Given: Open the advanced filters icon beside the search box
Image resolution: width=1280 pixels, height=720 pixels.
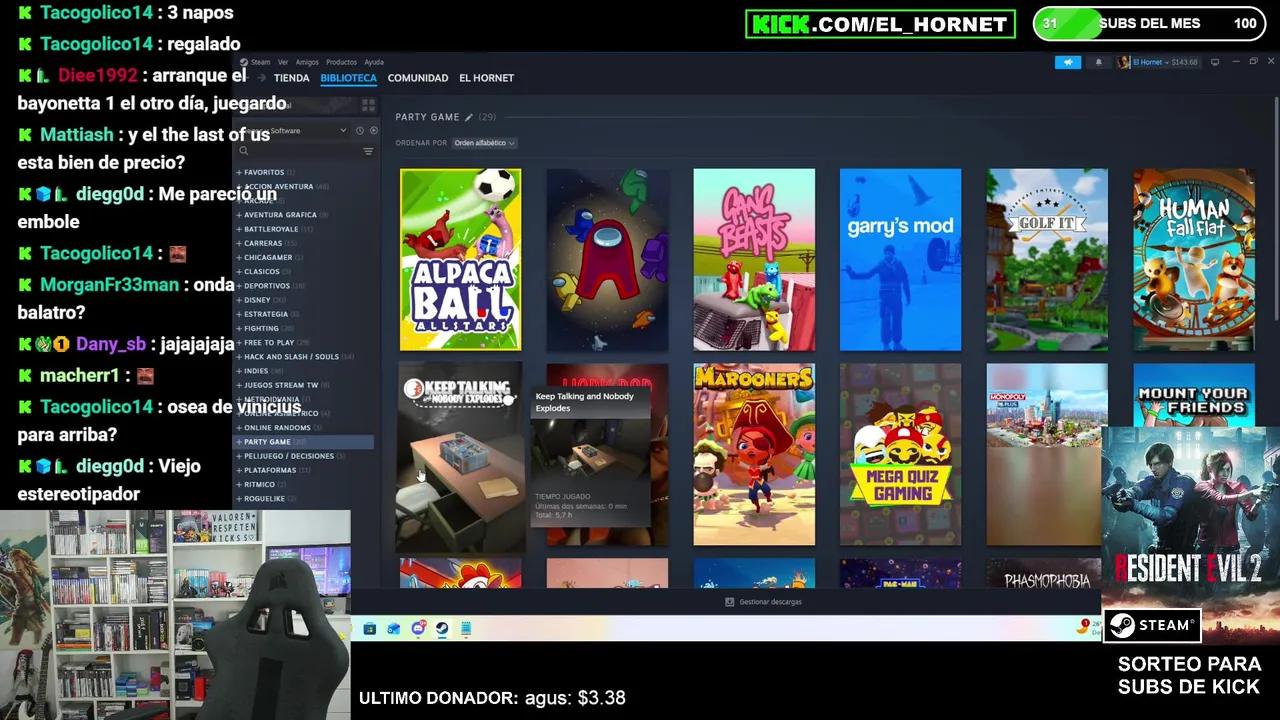Looking at the screenshot, I should (368, 152).
